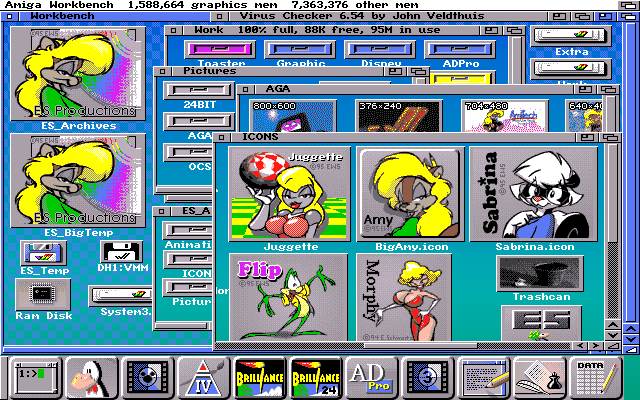The image size is (640, 400).
Task: Select the Juggette icon
Action: (x=290, y=192)
